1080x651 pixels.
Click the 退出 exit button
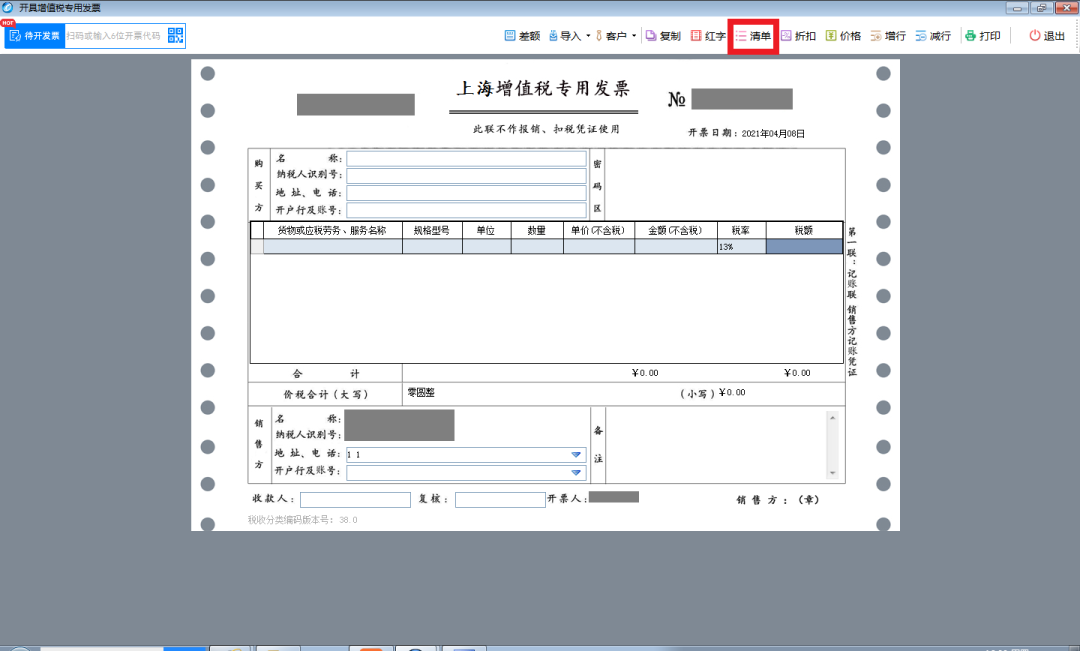coord(1047,36)
